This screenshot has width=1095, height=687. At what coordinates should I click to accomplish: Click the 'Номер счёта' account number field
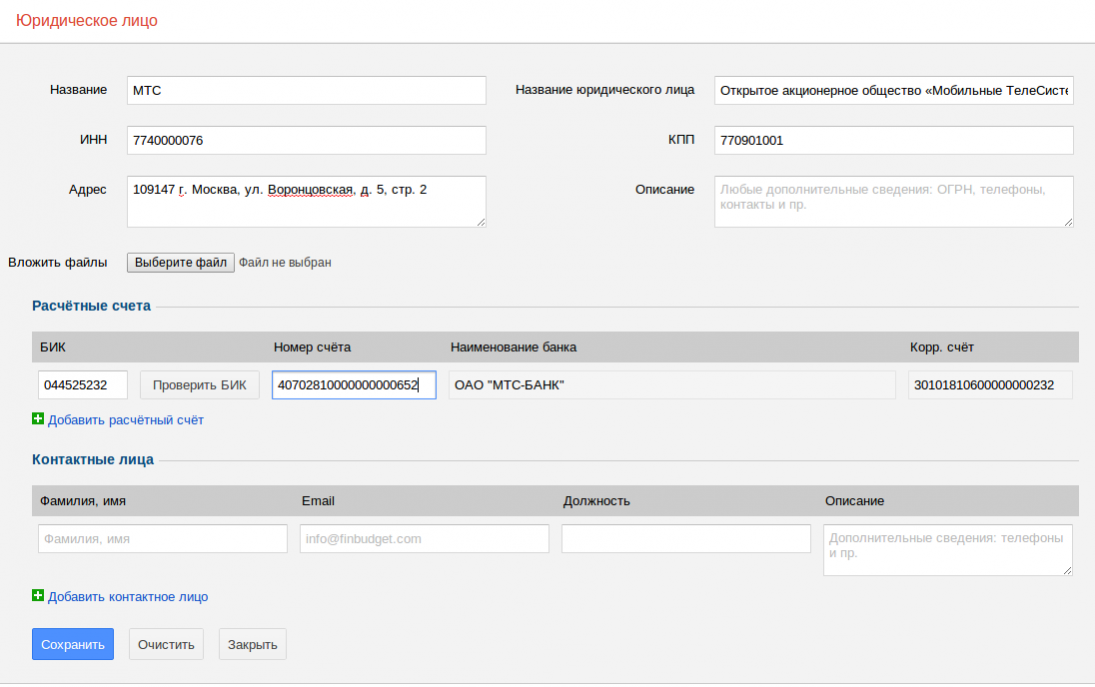point(354,385)
